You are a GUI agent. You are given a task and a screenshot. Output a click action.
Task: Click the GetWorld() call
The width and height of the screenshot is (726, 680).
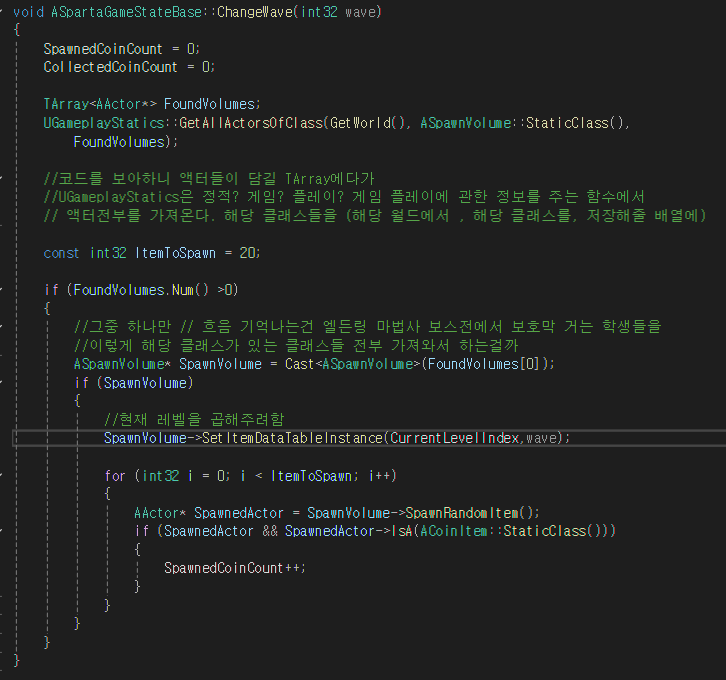click(367, 123)
